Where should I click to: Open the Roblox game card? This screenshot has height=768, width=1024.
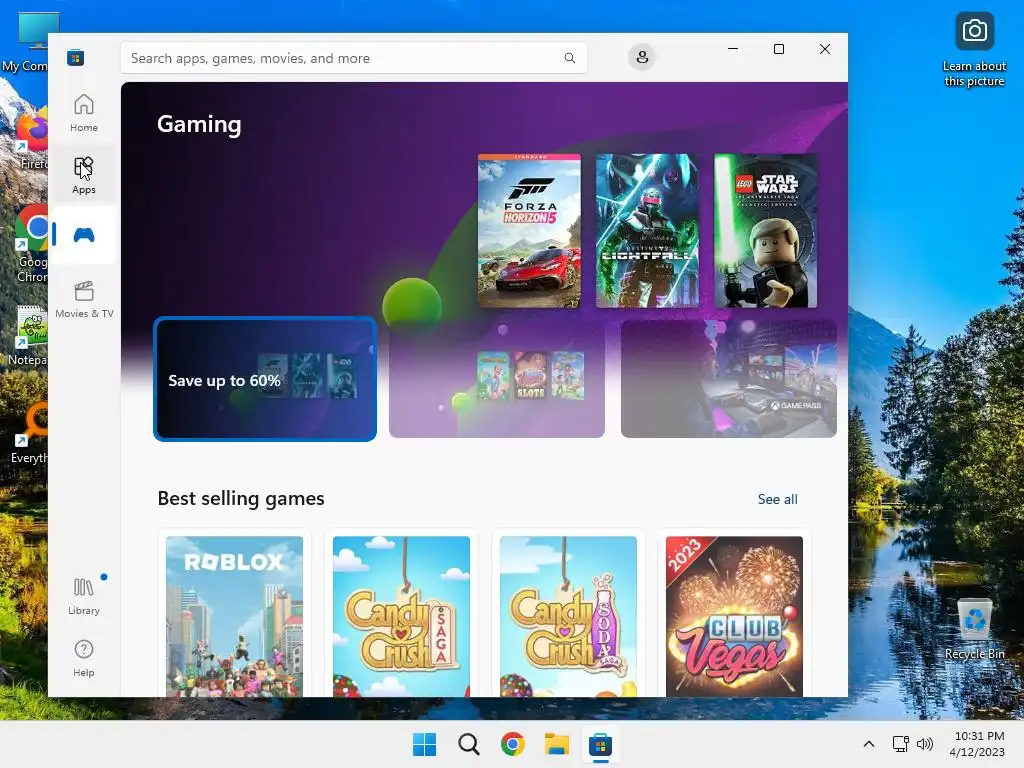pyautogui.click(x=234, y=614)
